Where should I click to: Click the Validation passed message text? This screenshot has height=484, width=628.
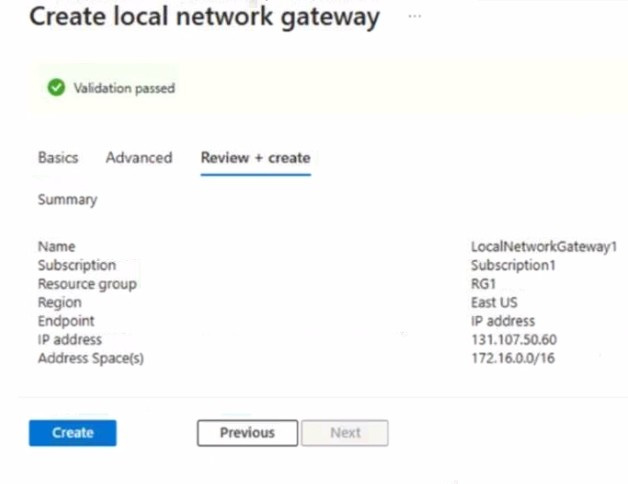click(124, 88)
